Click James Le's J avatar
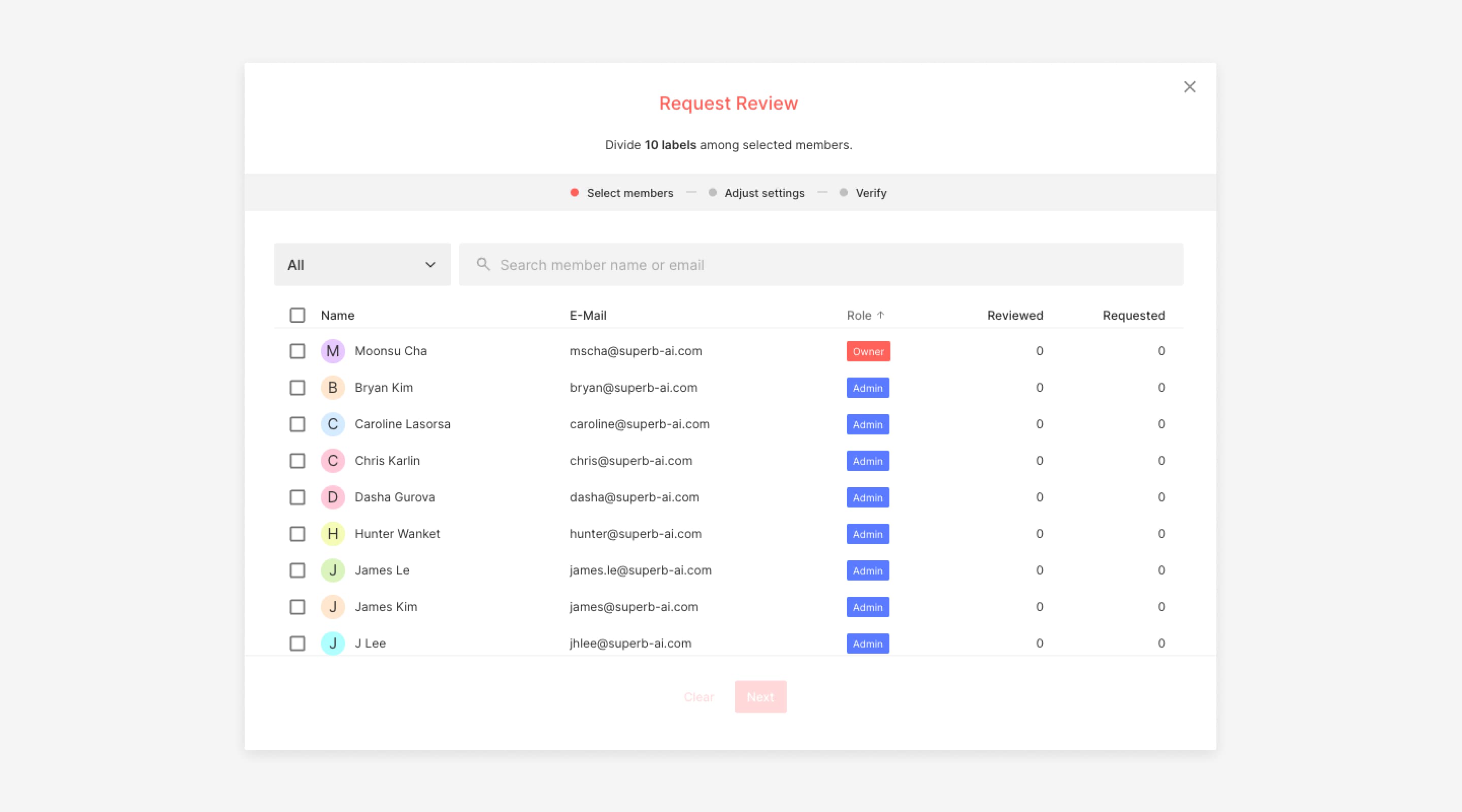This screenshot has width=1462, height=812. click(x=333, y=570)
